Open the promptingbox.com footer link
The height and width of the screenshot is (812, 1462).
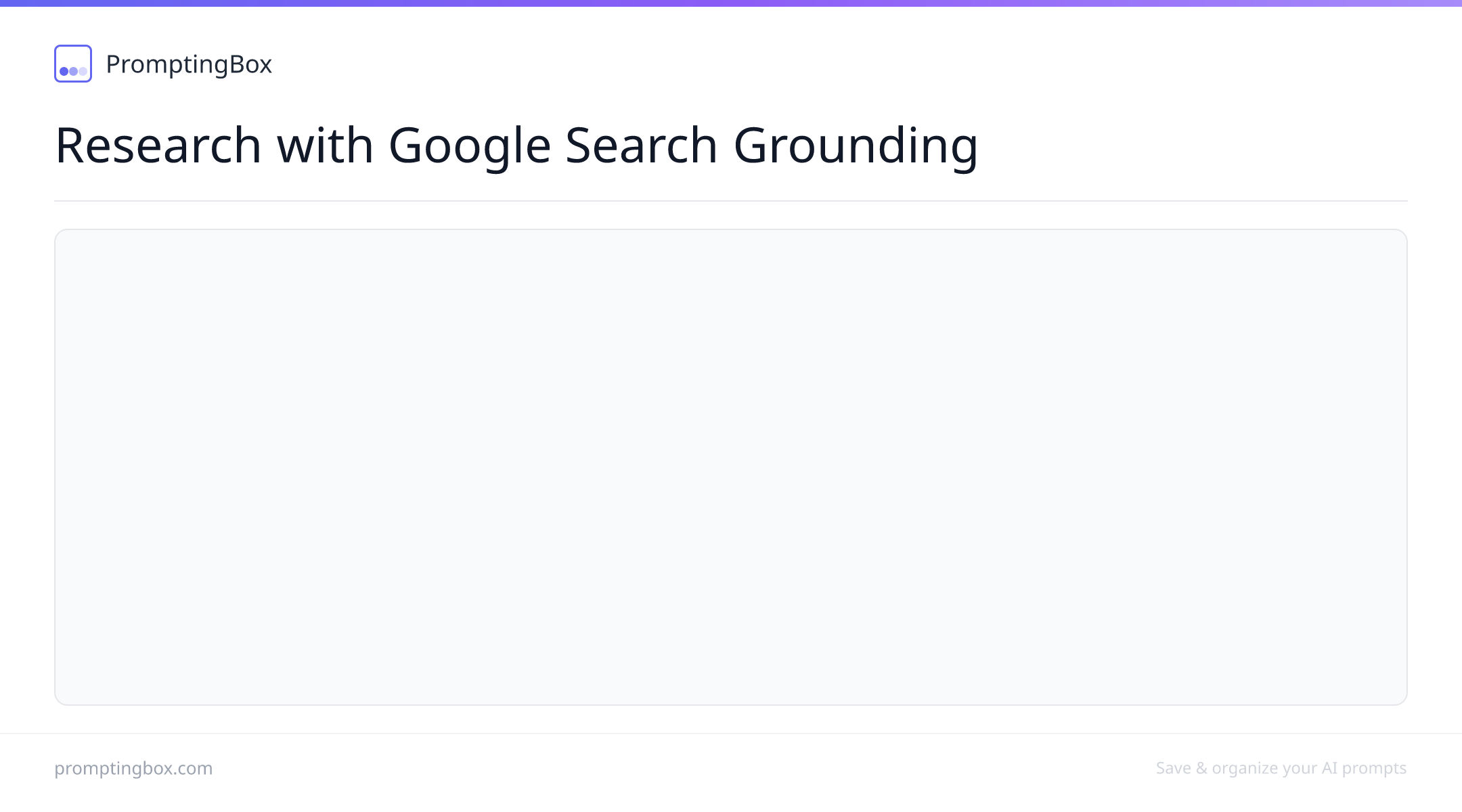coord(133,768)
